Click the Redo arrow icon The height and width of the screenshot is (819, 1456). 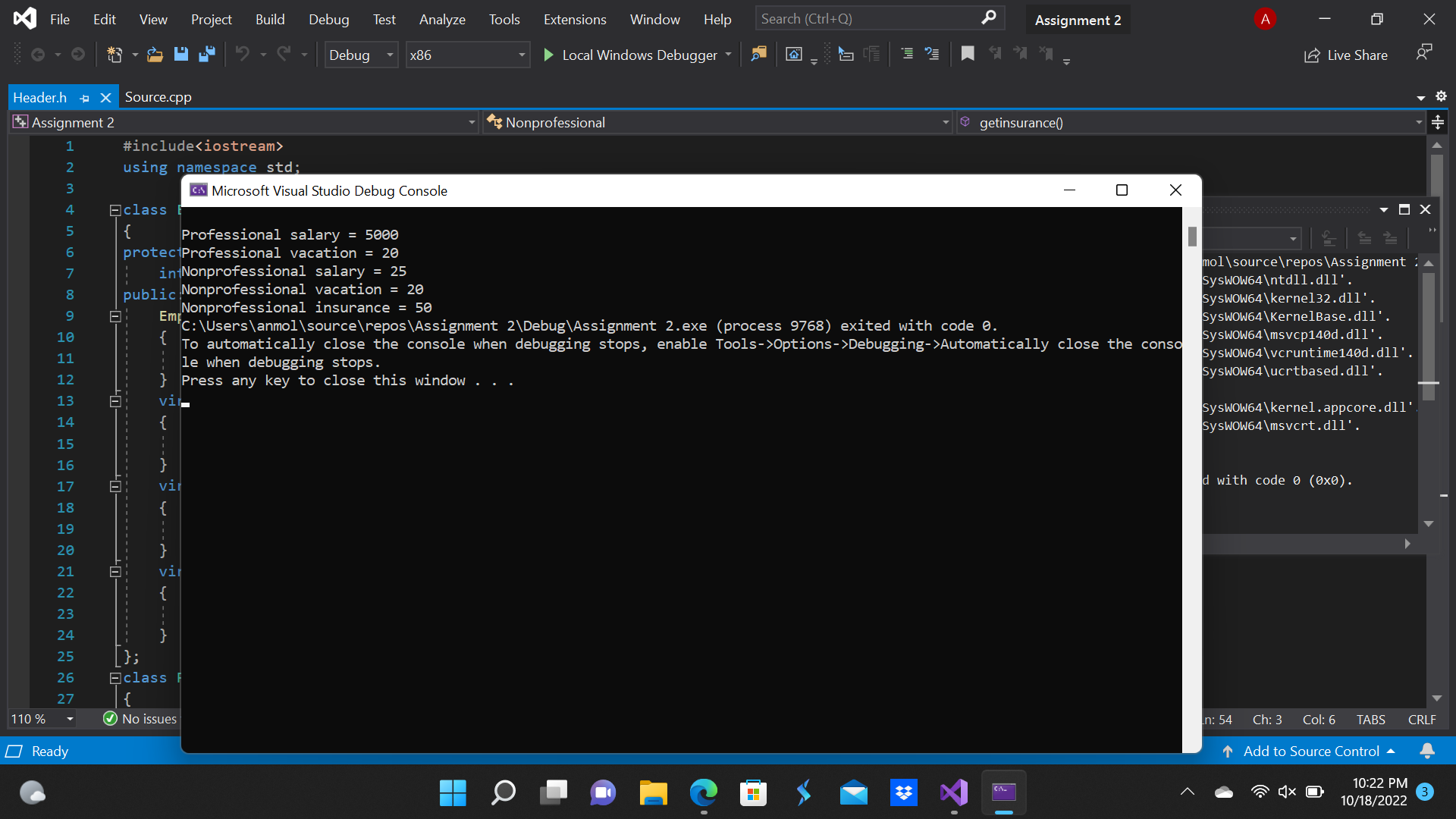coord(284,55)
